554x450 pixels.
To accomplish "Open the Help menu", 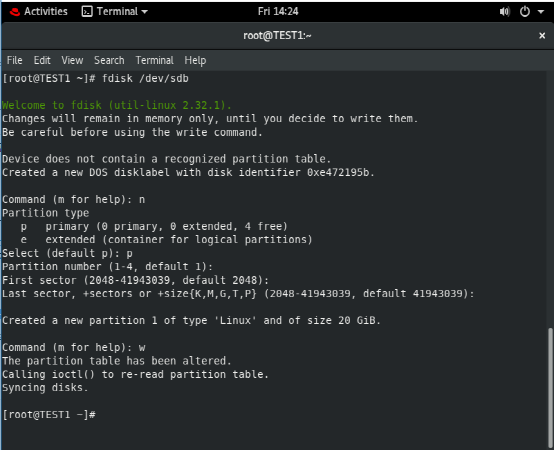I will pos(195,60).
